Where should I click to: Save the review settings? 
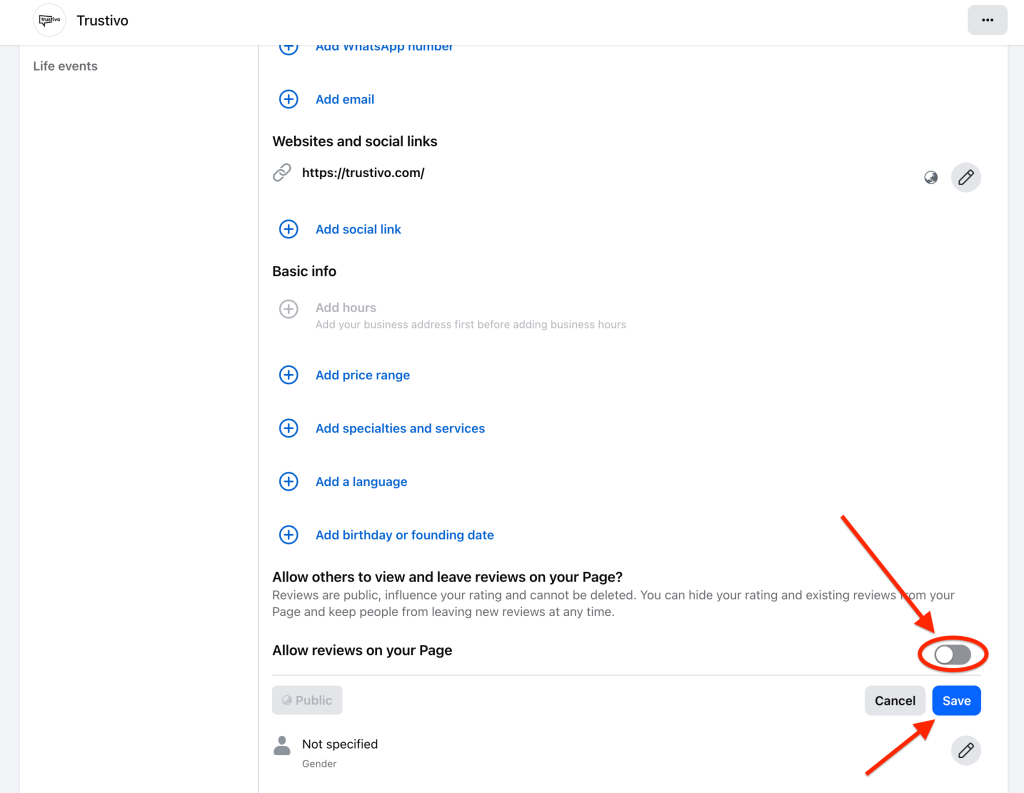[x=956, y=700]
